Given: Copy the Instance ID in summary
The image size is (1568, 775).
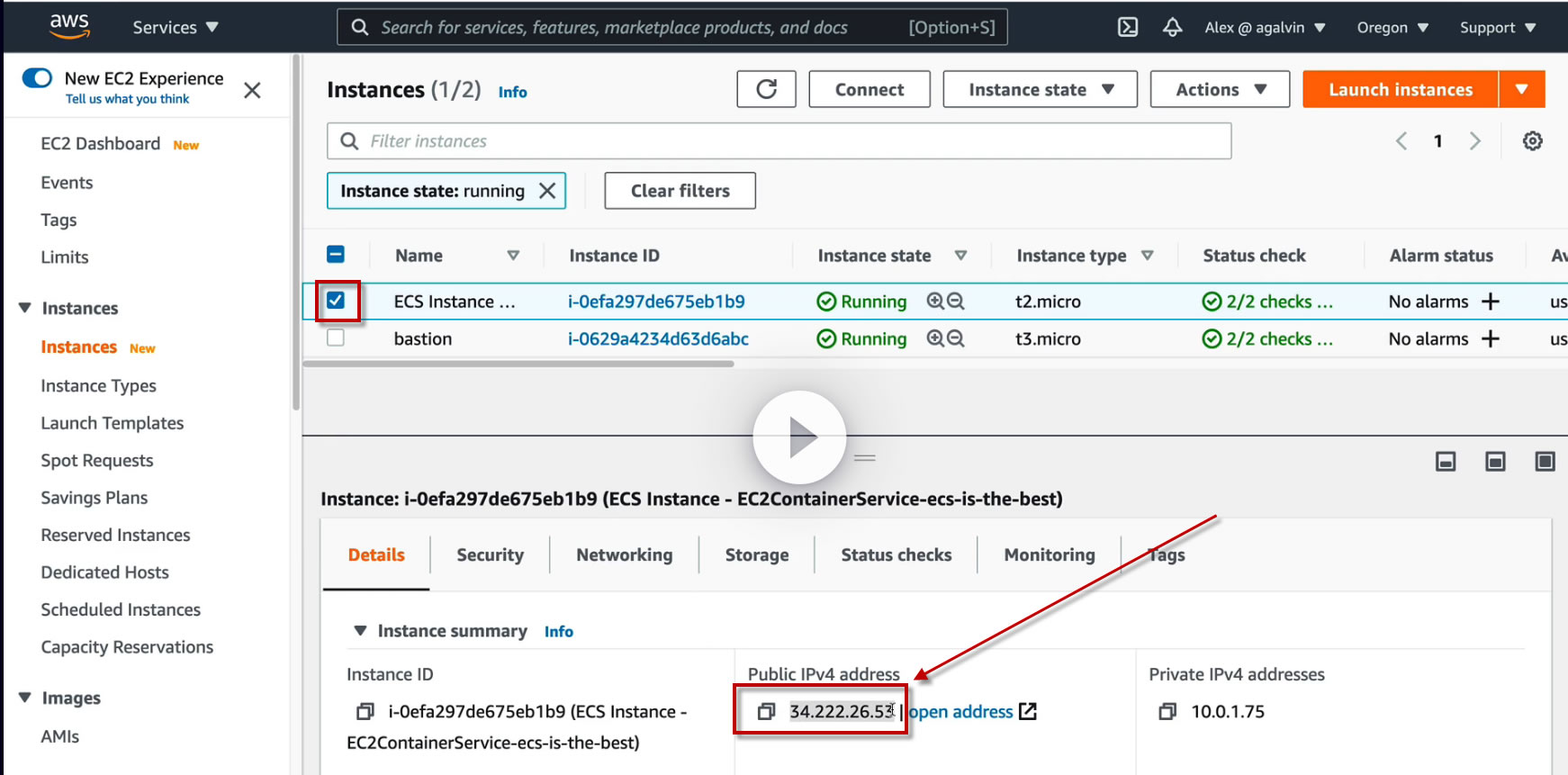Looking at the screenshot, I should click(x=365, y=712).
